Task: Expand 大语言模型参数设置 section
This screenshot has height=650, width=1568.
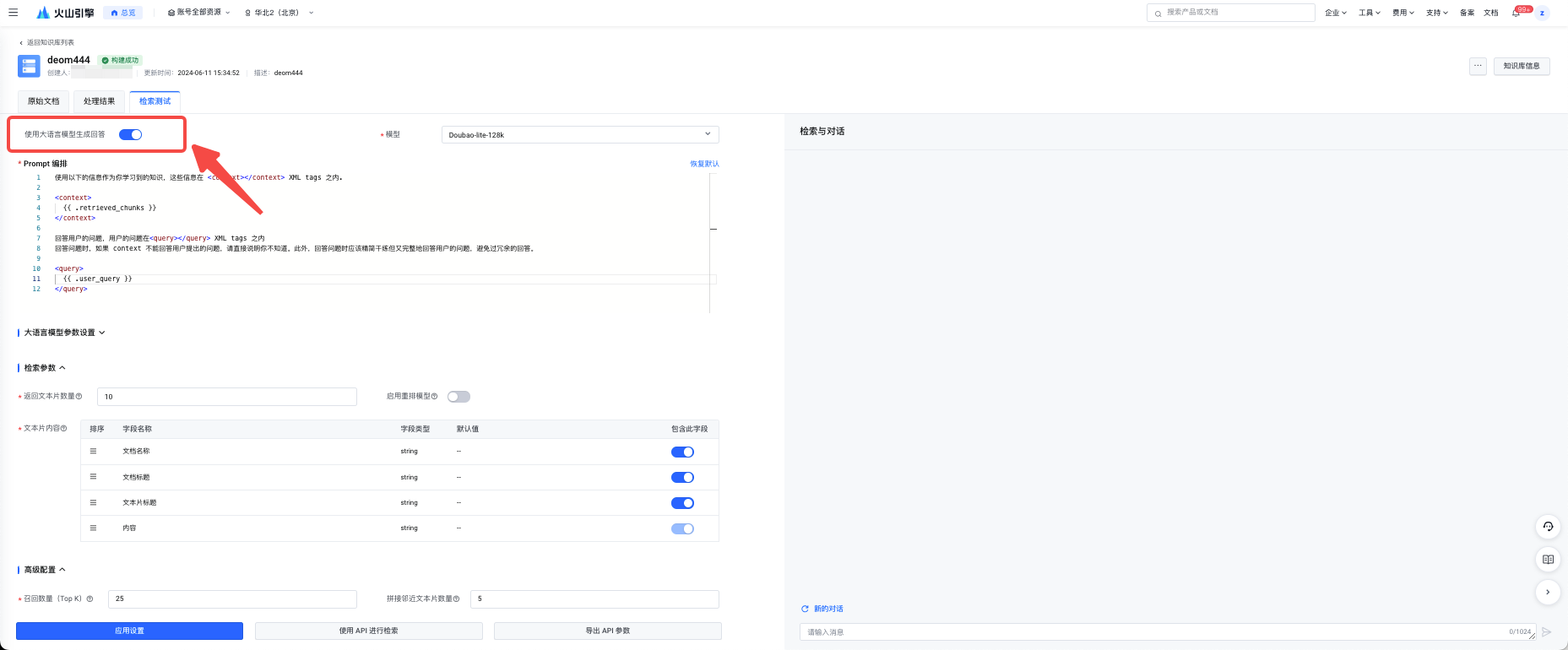Action: coord(64,333)
